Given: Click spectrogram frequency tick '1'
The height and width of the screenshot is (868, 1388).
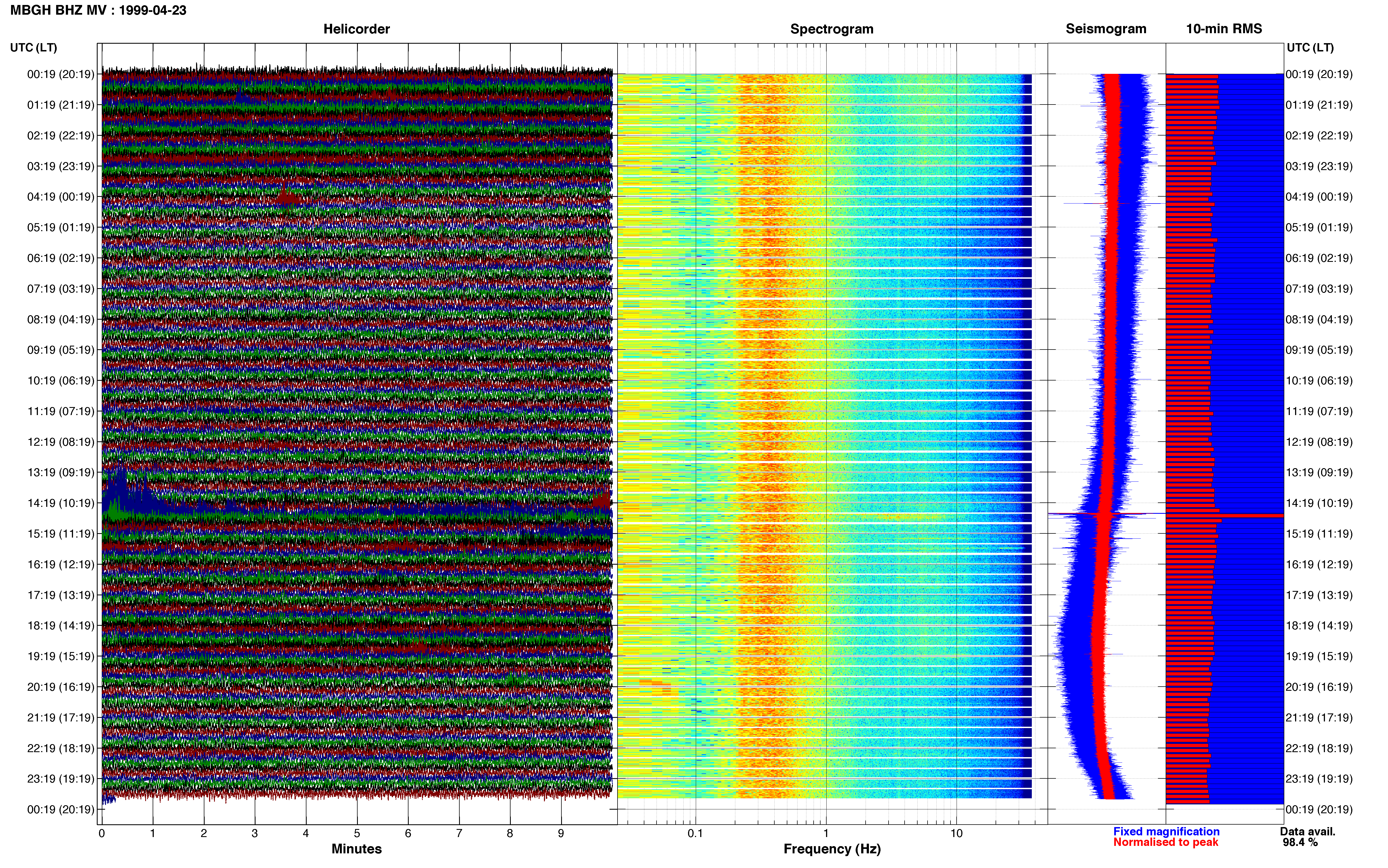Looking at the screenshot, I should pos(826,833).
